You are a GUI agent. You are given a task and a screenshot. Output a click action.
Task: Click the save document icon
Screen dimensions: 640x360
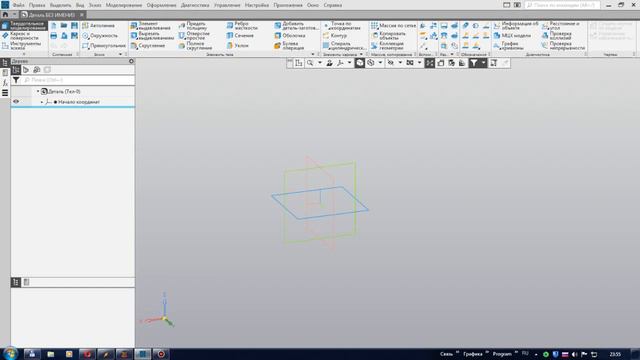click(74, 25)
